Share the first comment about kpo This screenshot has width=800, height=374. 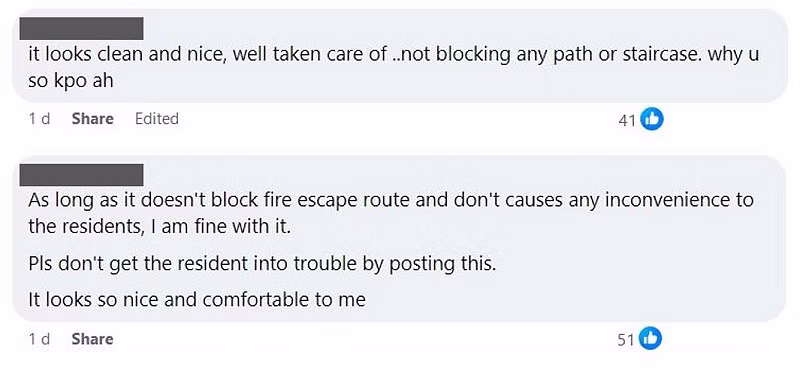click(x=92, y=119)
